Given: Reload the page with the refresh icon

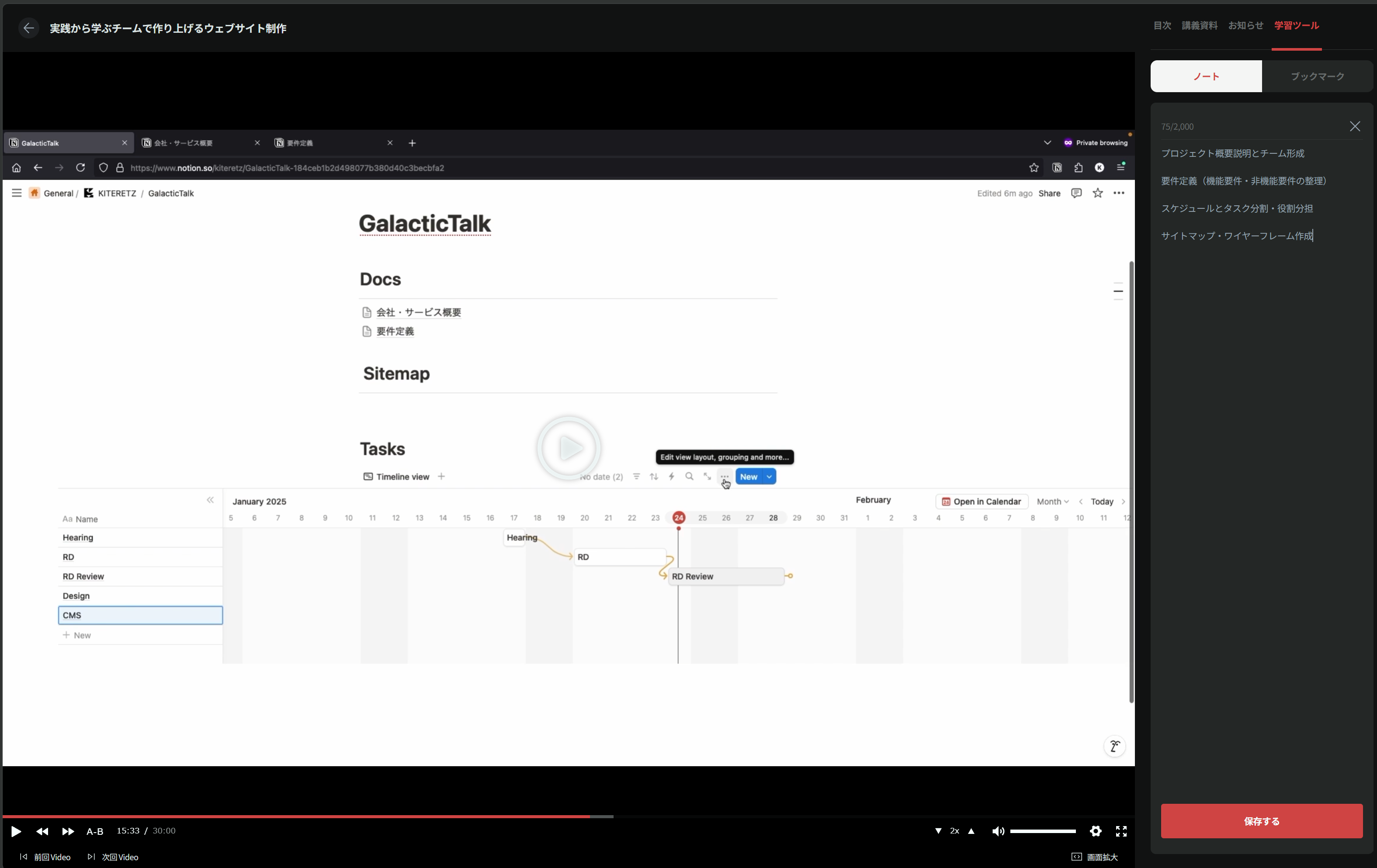Looking at the screenshot, I should click(x=81, y=168).
